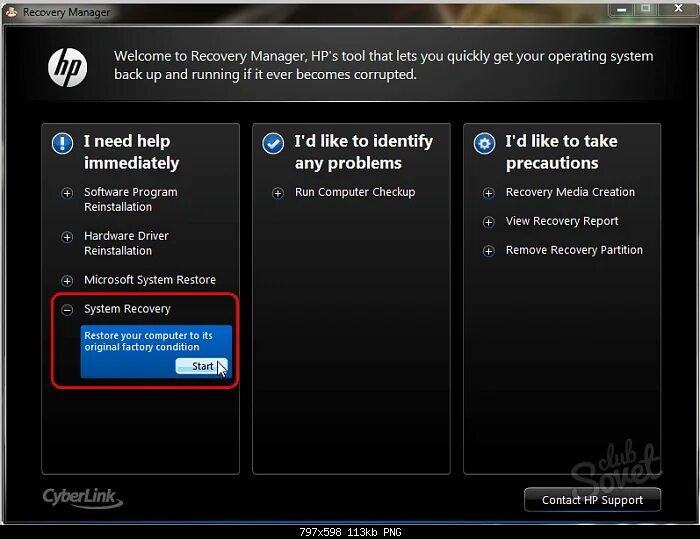This screenshot has width=700, height=539.
Task: Expand Recovery Media Creation plus icon
Action: click(488, 193)
